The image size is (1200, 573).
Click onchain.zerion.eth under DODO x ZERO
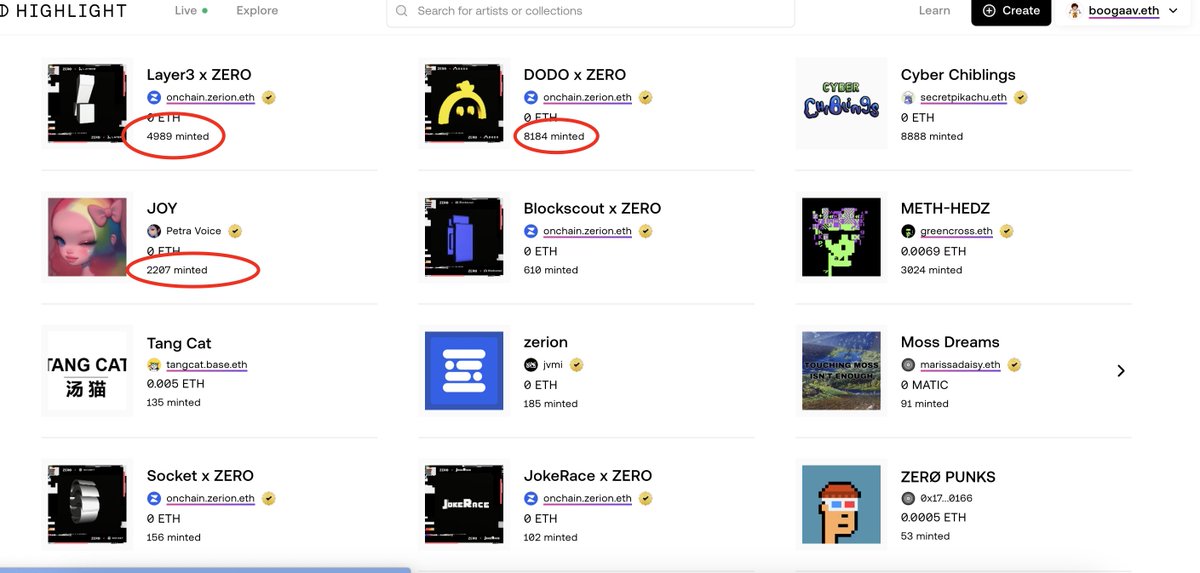click(588, 97)
